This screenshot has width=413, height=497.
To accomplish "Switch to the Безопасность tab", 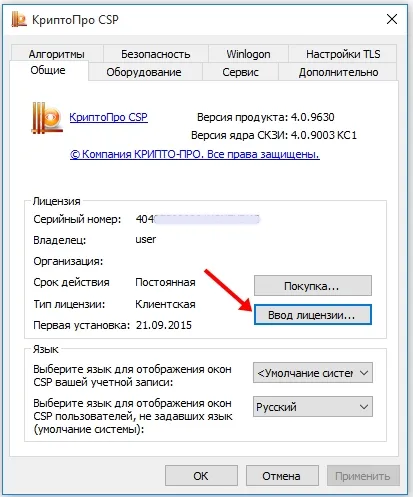I will pos(156,54).
